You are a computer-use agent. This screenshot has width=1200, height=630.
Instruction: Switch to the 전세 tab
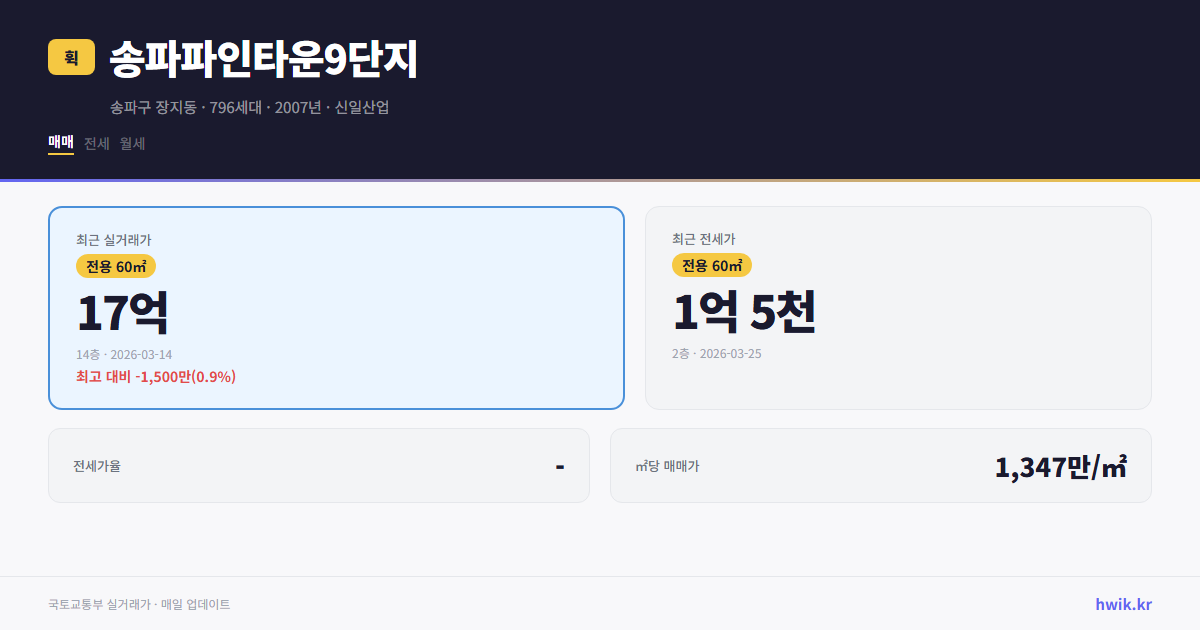pos(97,144)
